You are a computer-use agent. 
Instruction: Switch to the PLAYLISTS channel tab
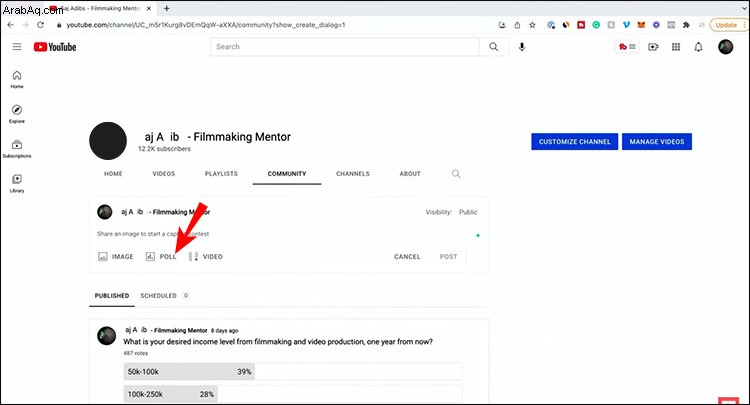coord(221,174)
